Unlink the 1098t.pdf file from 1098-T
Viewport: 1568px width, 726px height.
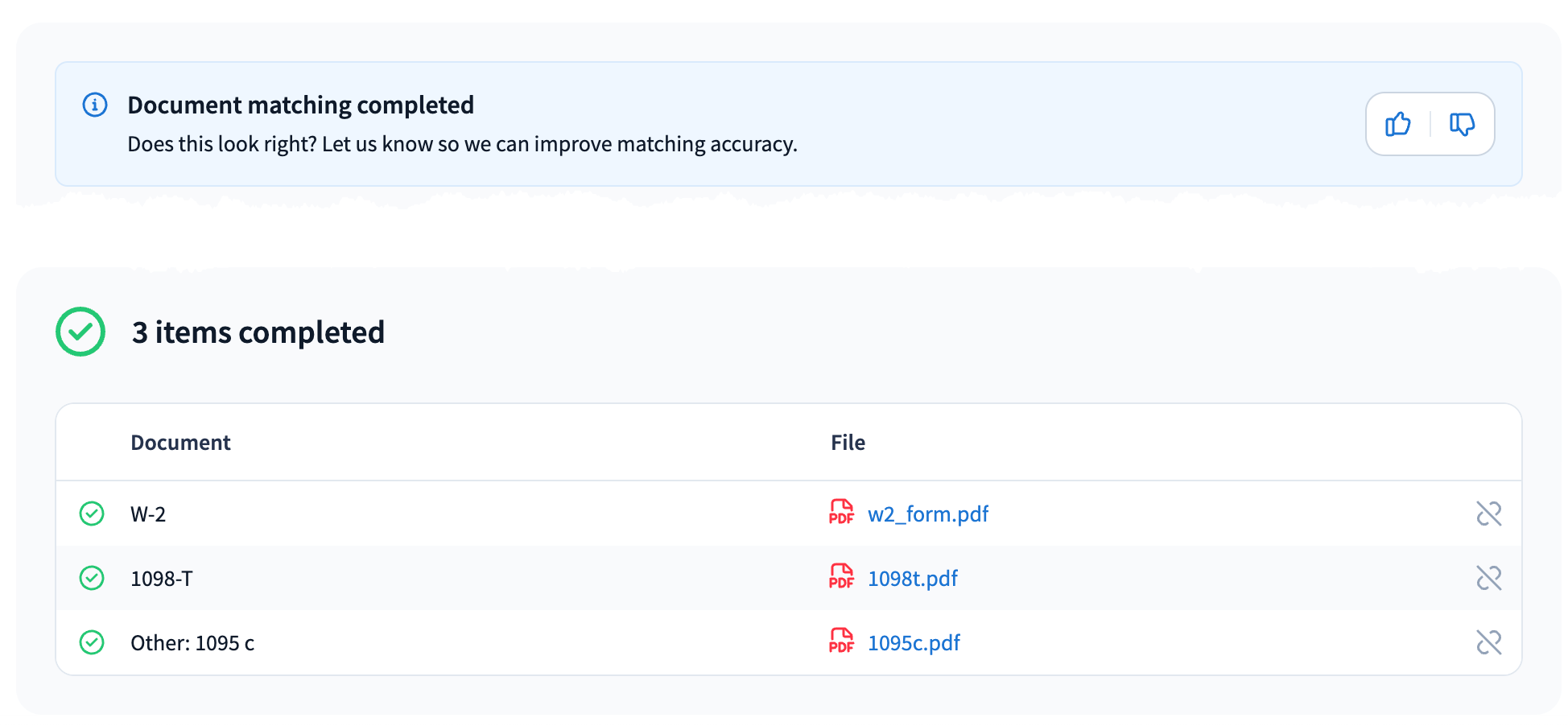[1488, 578]
